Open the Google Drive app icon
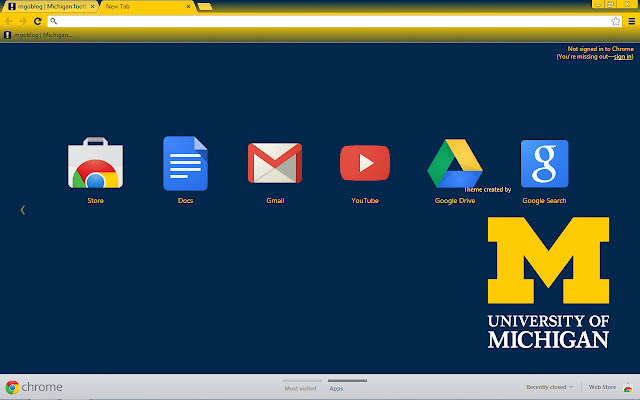This screenshot has width=640, height=400. [455, 163]
